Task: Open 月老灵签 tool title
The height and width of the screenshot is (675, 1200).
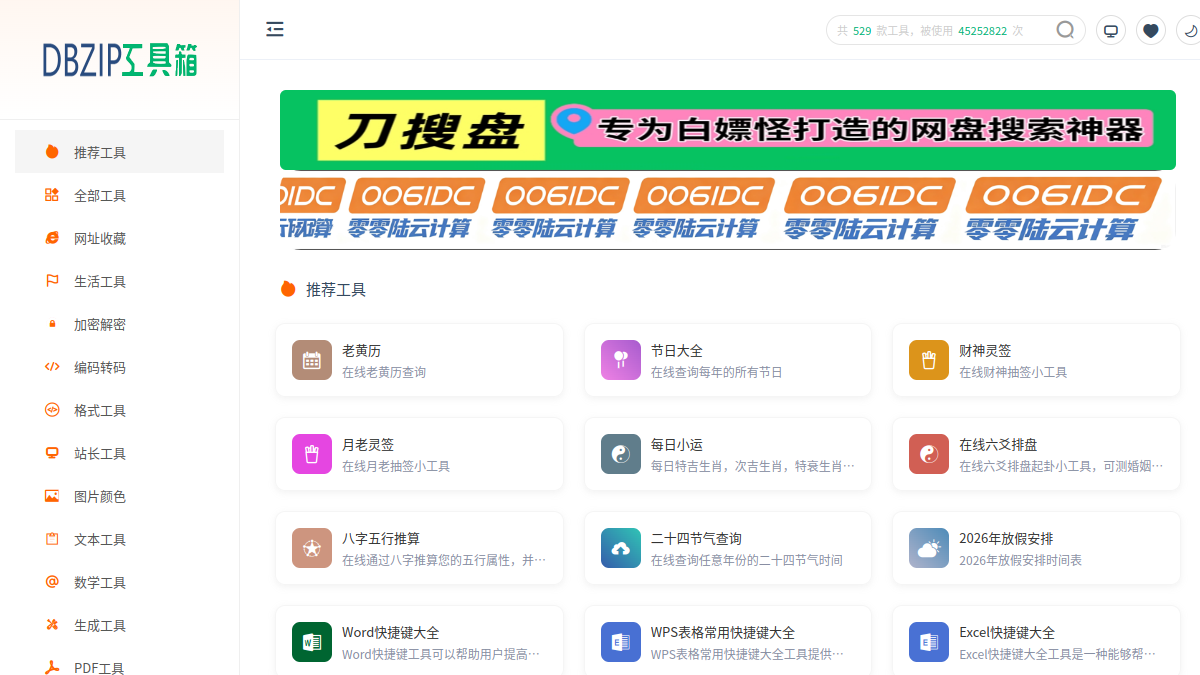Action: 368,445
